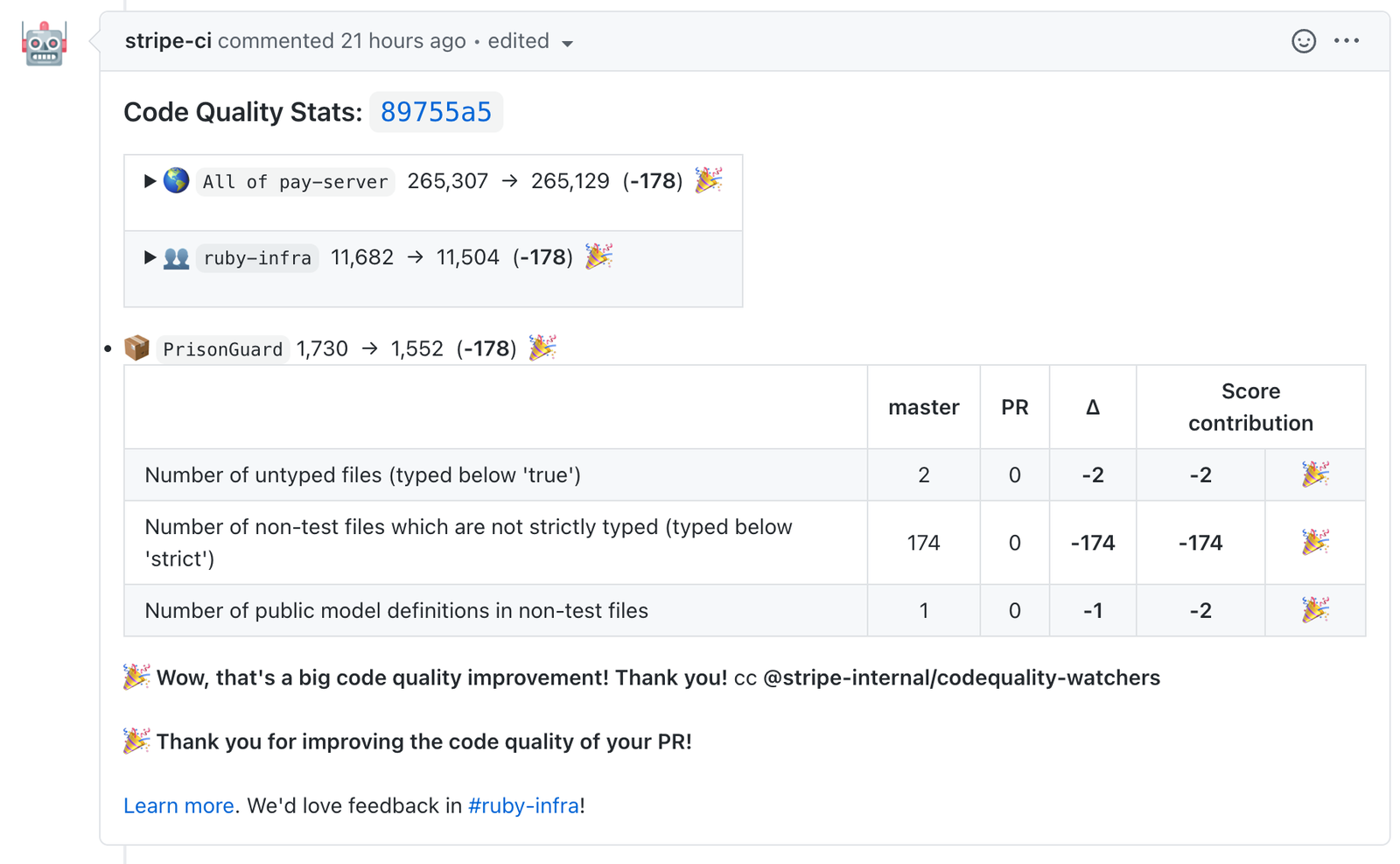Open the comment options kebab menu
This screenshot has height=864, width=1400.
[x=1347, y=41]
